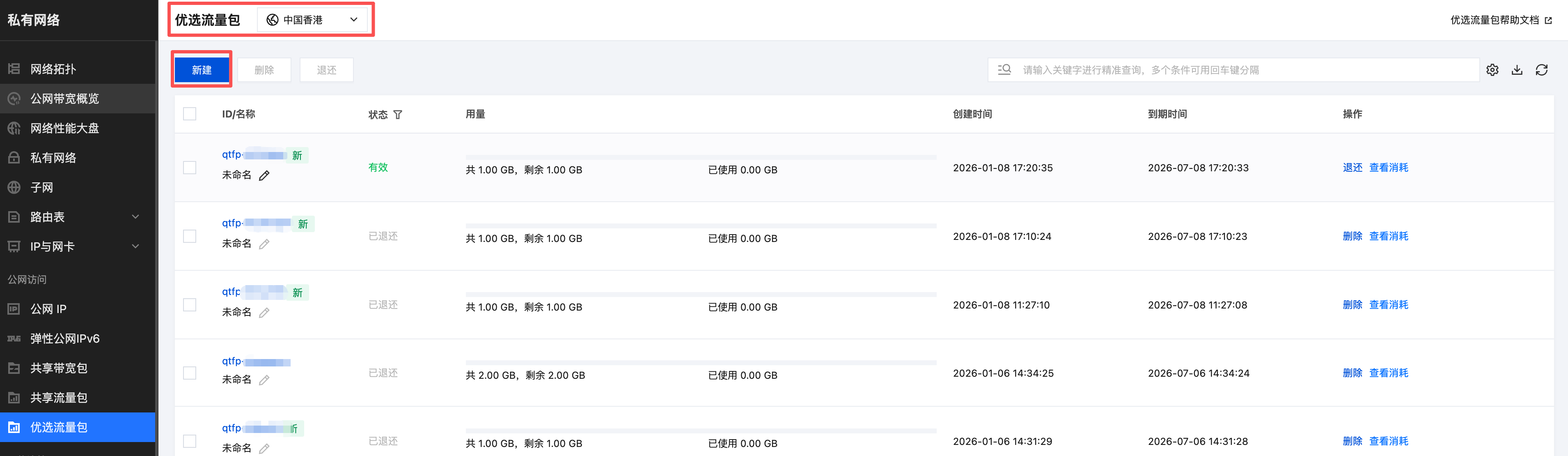
Task: Refresh the traffic package list
Action: pos(1541,70)
